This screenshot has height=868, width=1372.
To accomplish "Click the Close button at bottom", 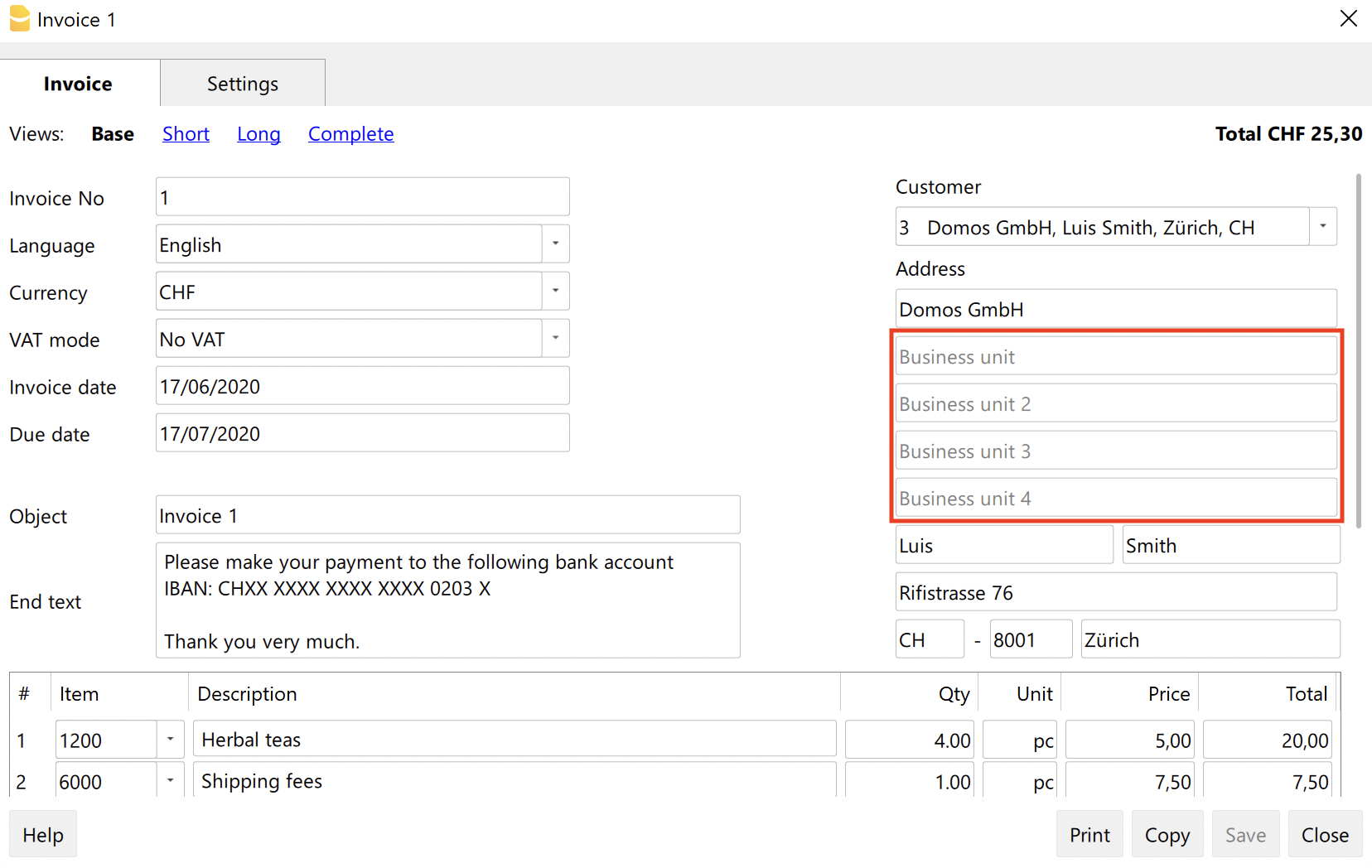I will pyautogui.click(x=1325, y=835).
